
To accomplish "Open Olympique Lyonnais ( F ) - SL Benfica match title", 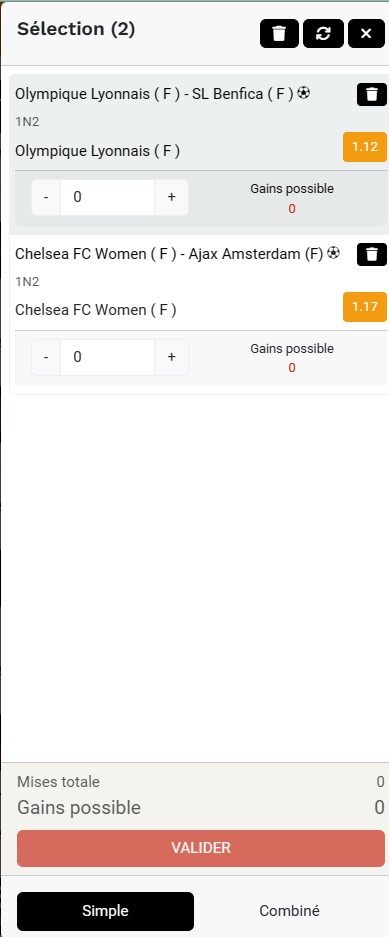I will 154,94.
